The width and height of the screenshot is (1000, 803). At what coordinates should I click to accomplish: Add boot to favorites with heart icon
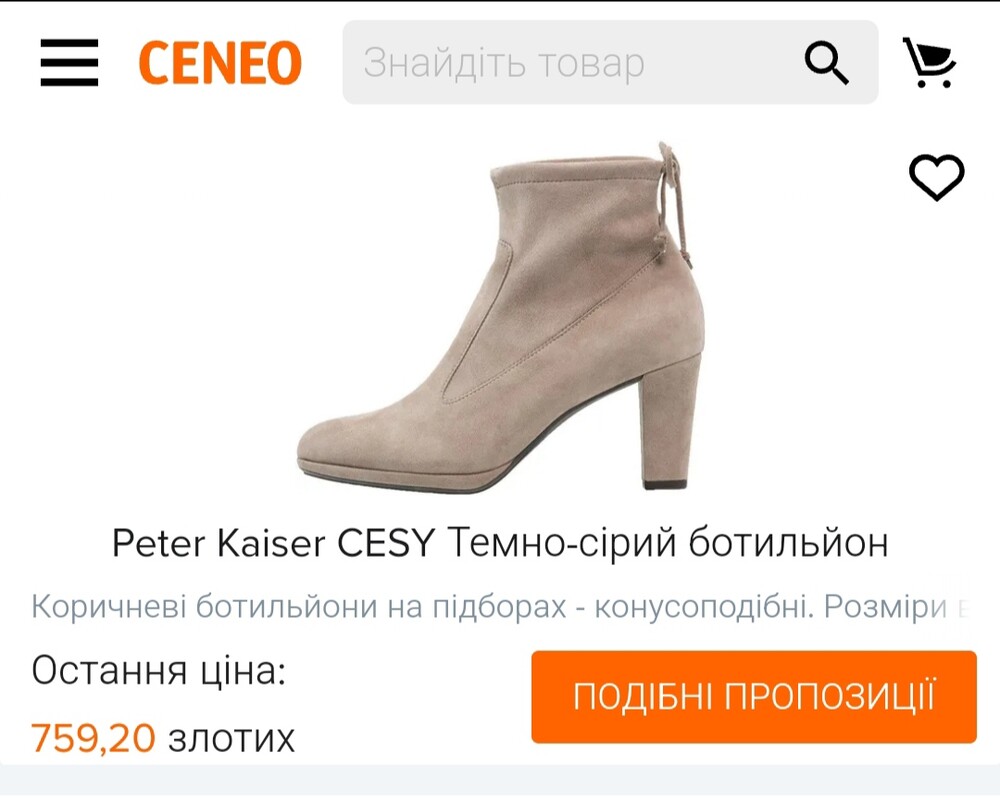936,177
